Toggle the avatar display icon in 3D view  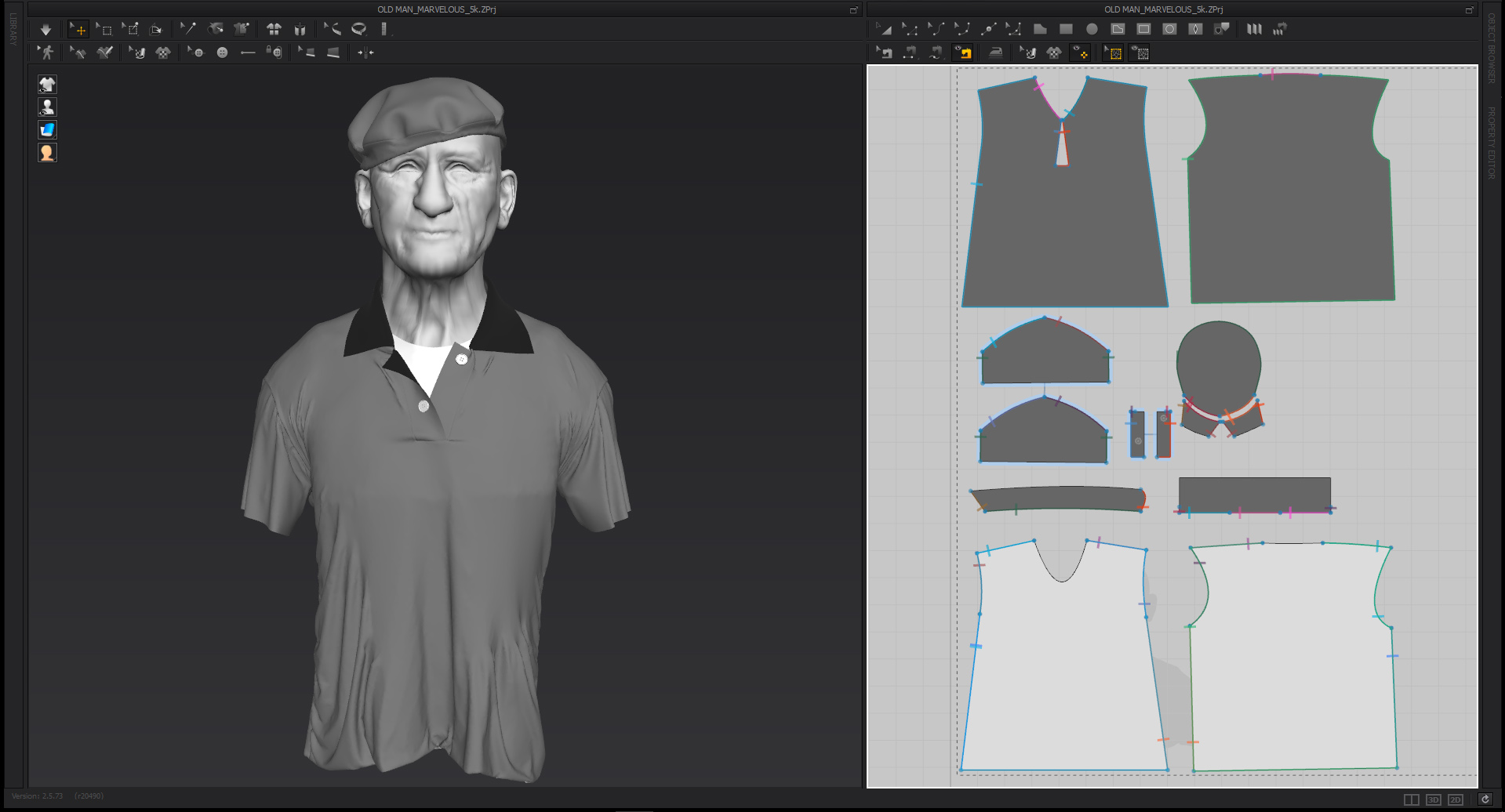47,107
